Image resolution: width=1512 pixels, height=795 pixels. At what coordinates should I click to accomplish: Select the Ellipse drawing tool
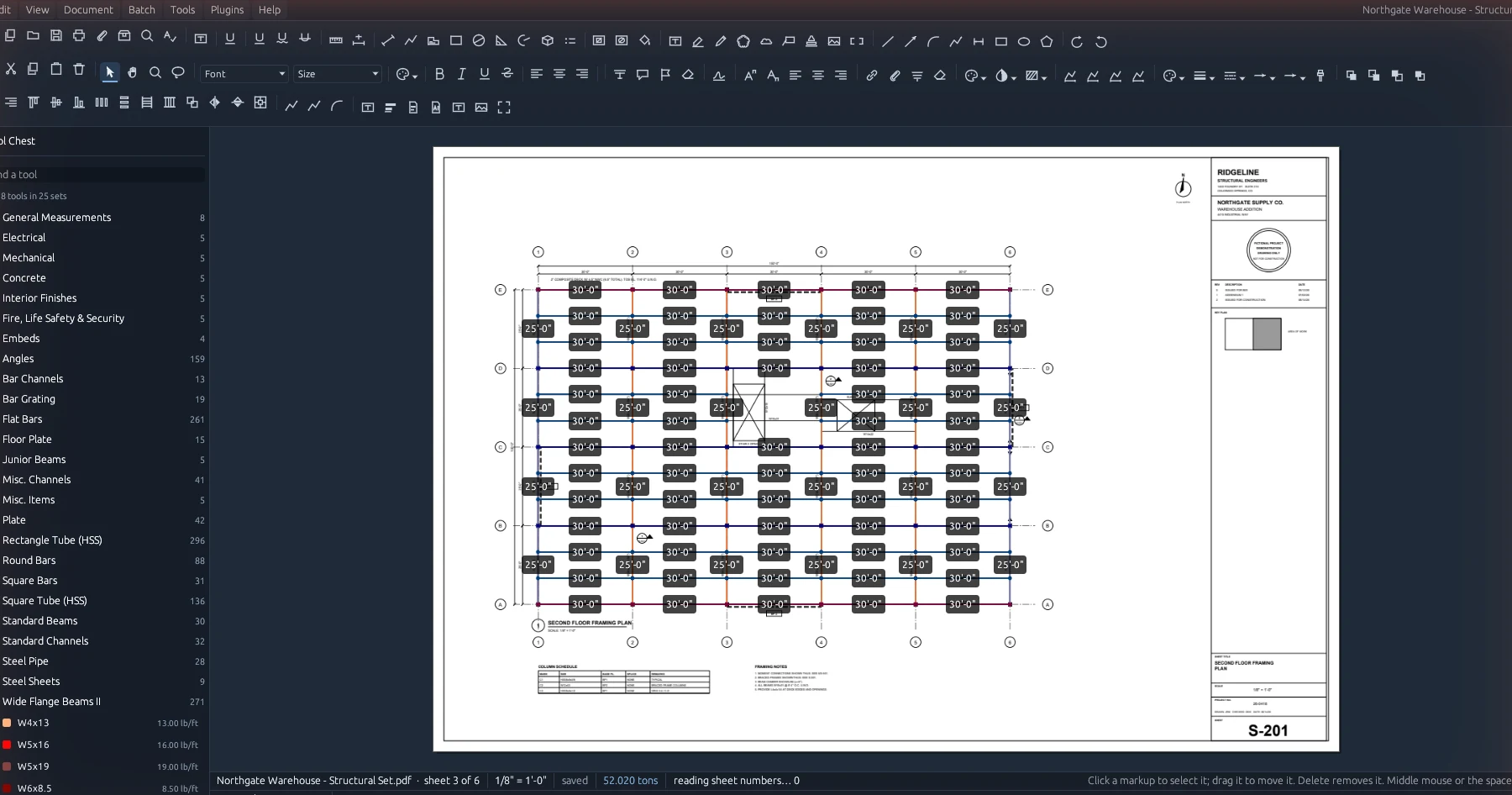point(1024,41)
